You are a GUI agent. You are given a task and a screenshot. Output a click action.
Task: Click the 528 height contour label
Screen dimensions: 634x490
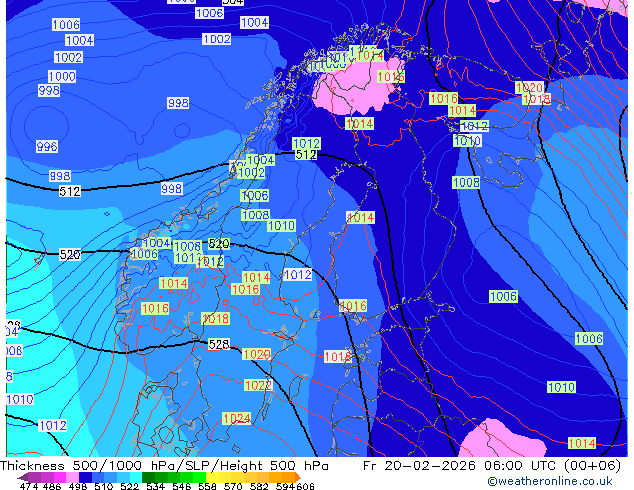click(x=219, y=344)
